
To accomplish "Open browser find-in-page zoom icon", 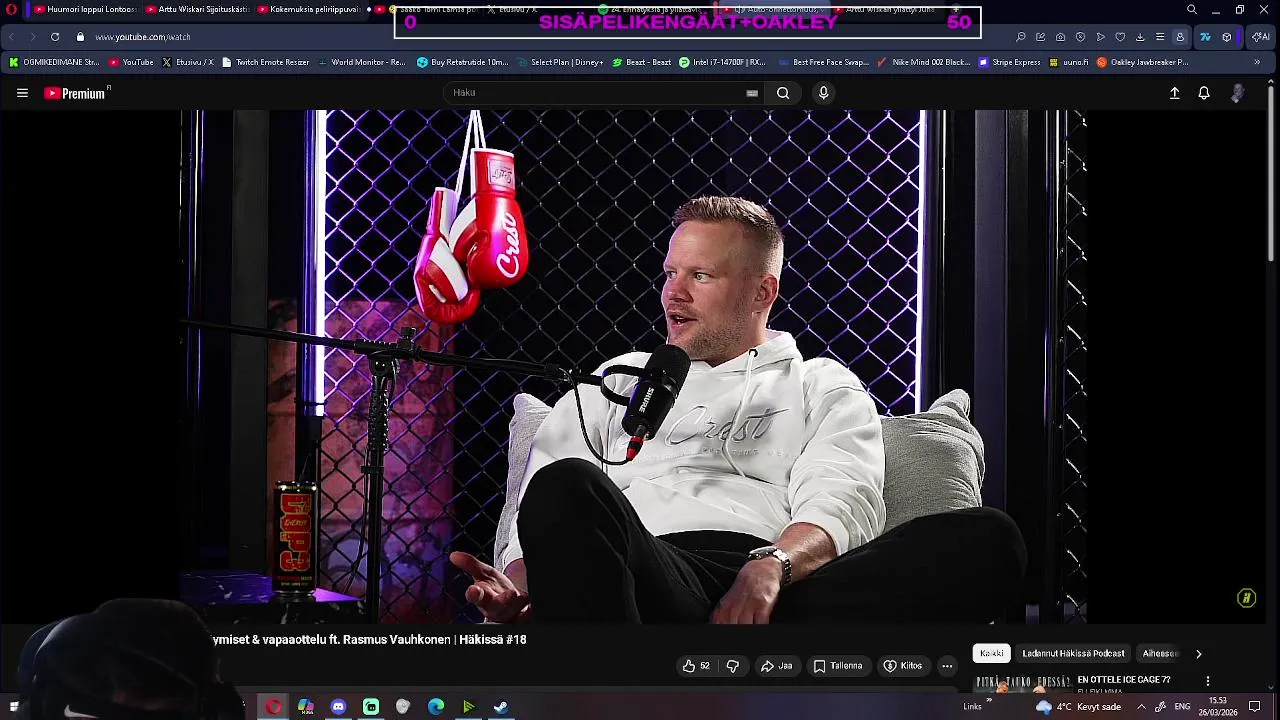I will 1021,37.
